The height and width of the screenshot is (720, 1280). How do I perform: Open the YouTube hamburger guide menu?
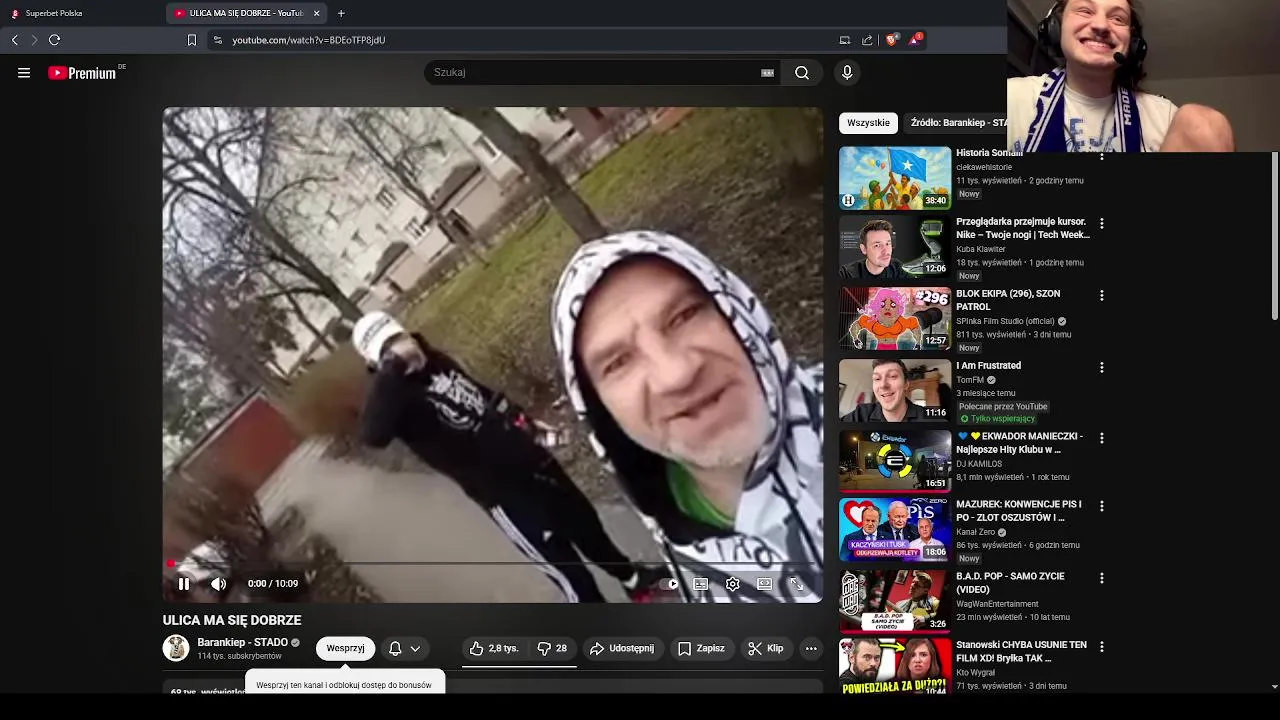click(24, 73)
